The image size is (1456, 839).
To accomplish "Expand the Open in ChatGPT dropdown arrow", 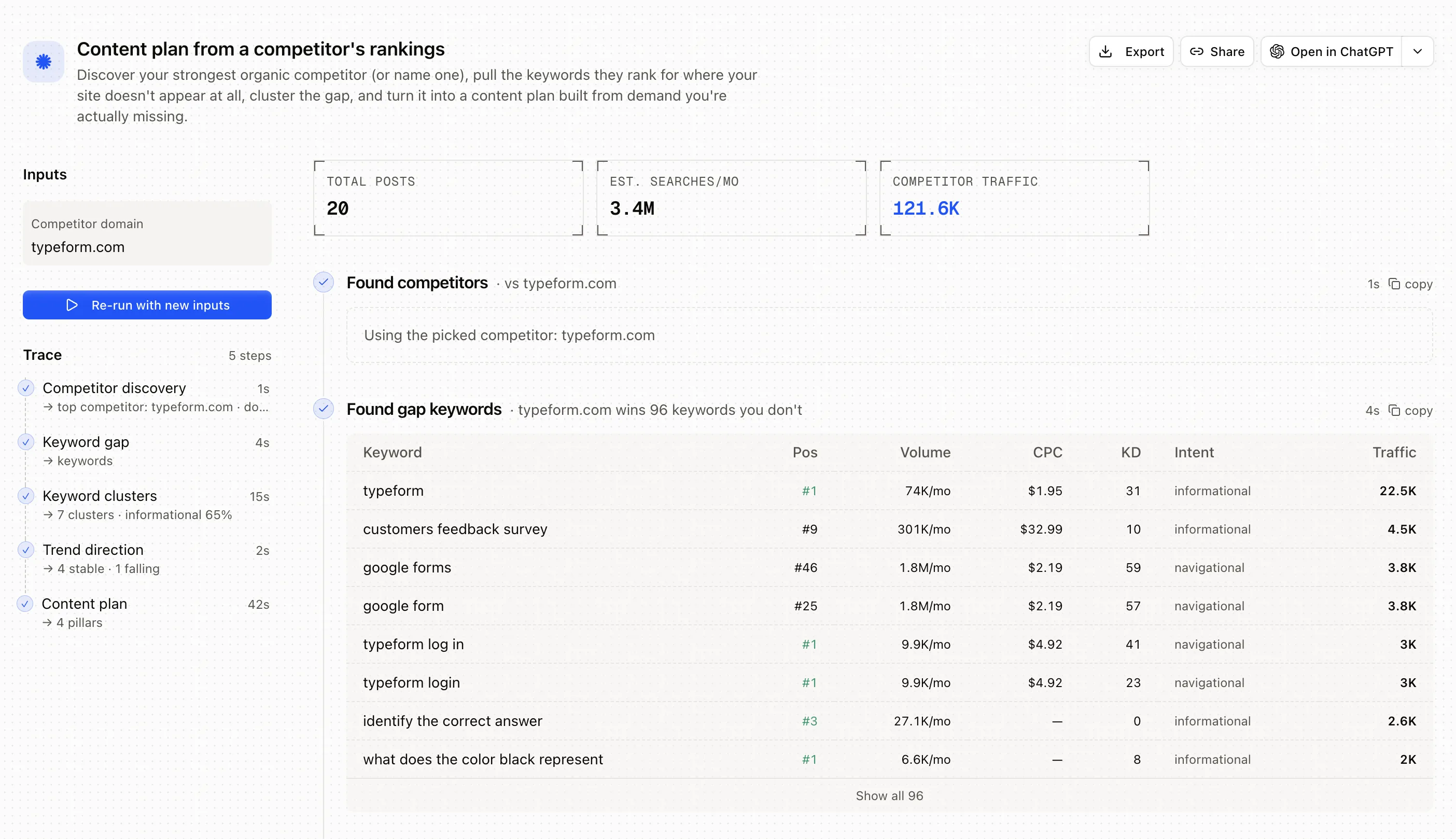I will pyautogui.click(x=1418, y=52).
